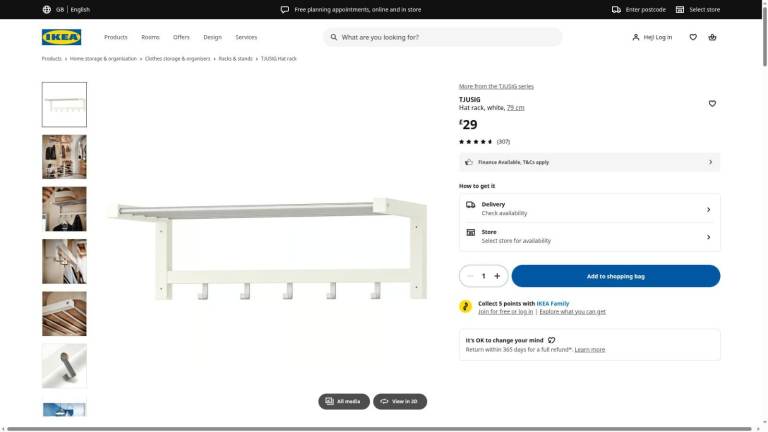Click the yellow IKEA Family badge
Image resolution: width=768 pixels, height=432 pixels.
(x=465, y=307)
